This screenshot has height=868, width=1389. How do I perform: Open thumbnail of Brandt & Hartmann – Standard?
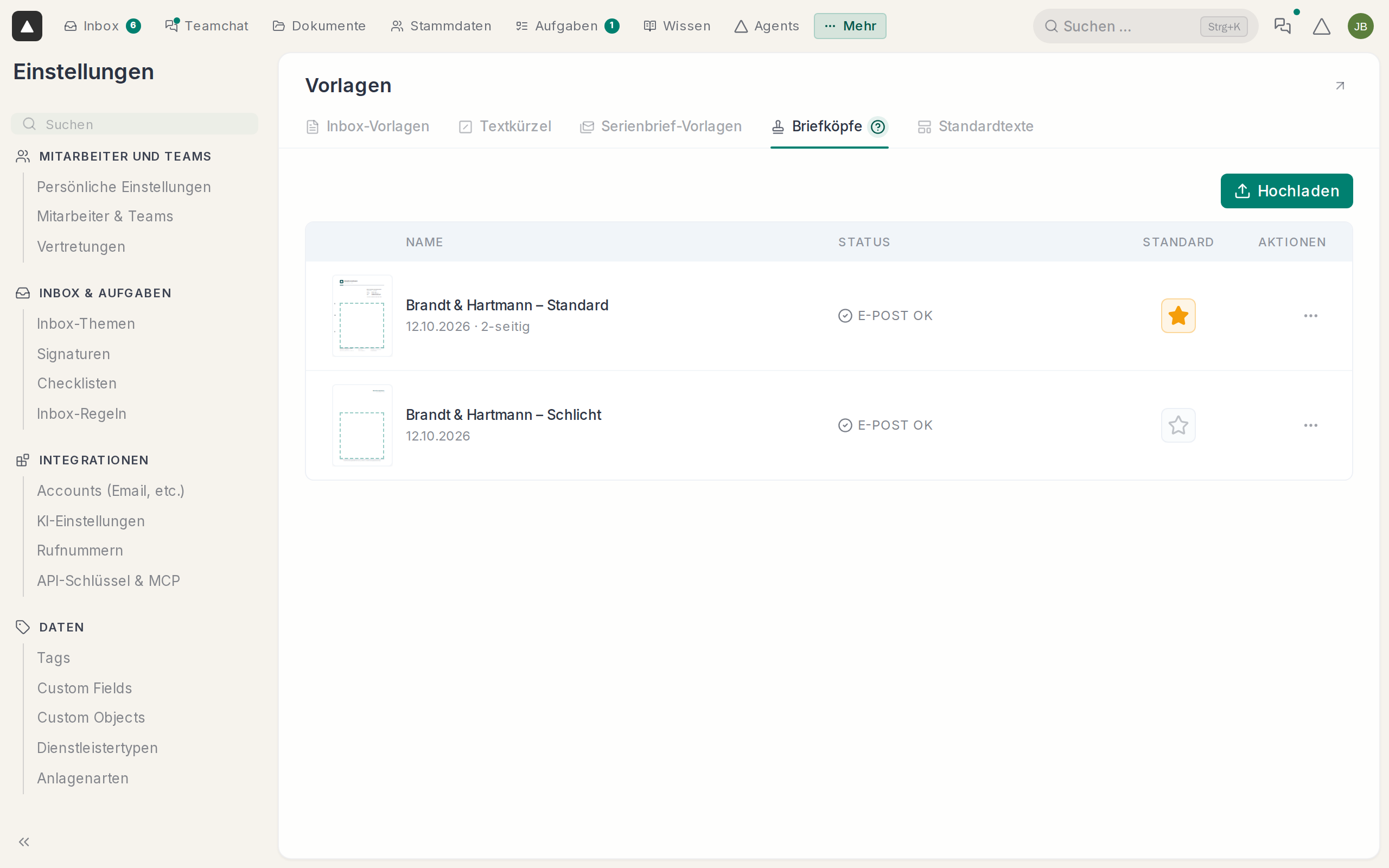coord(362,316)
